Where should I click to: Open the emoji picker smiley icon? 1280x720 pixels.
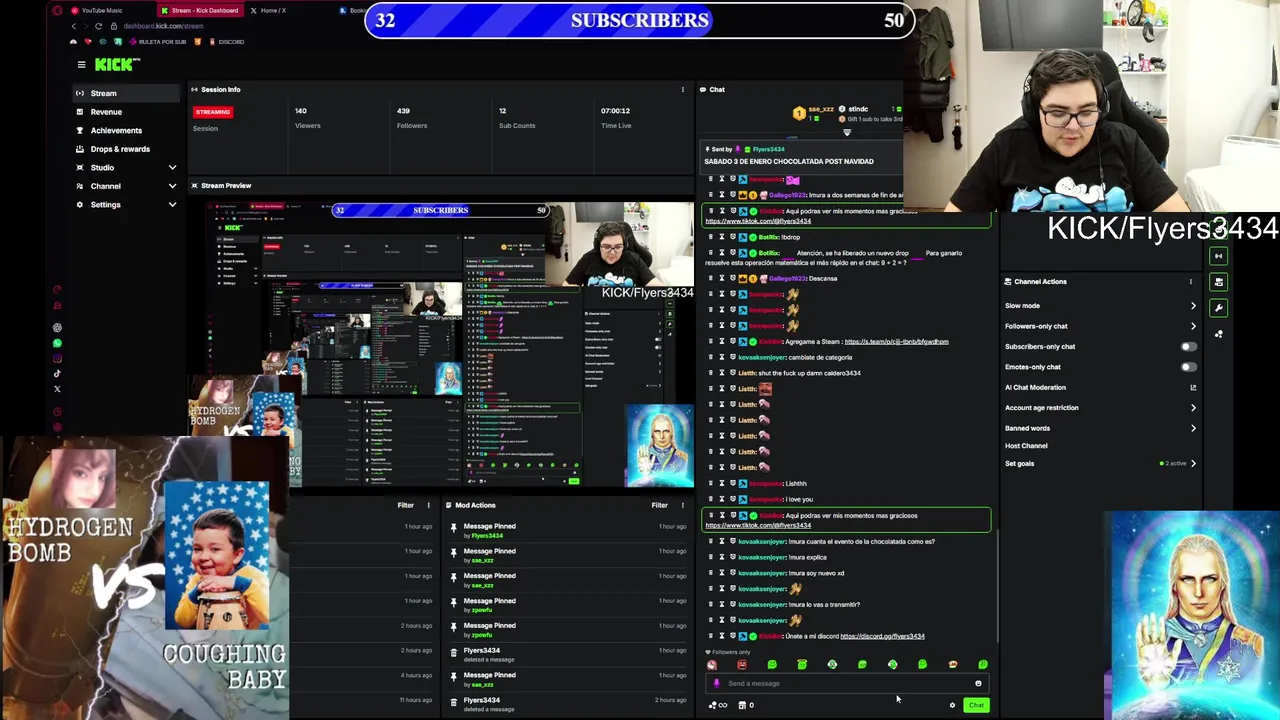tap(978, 684)
